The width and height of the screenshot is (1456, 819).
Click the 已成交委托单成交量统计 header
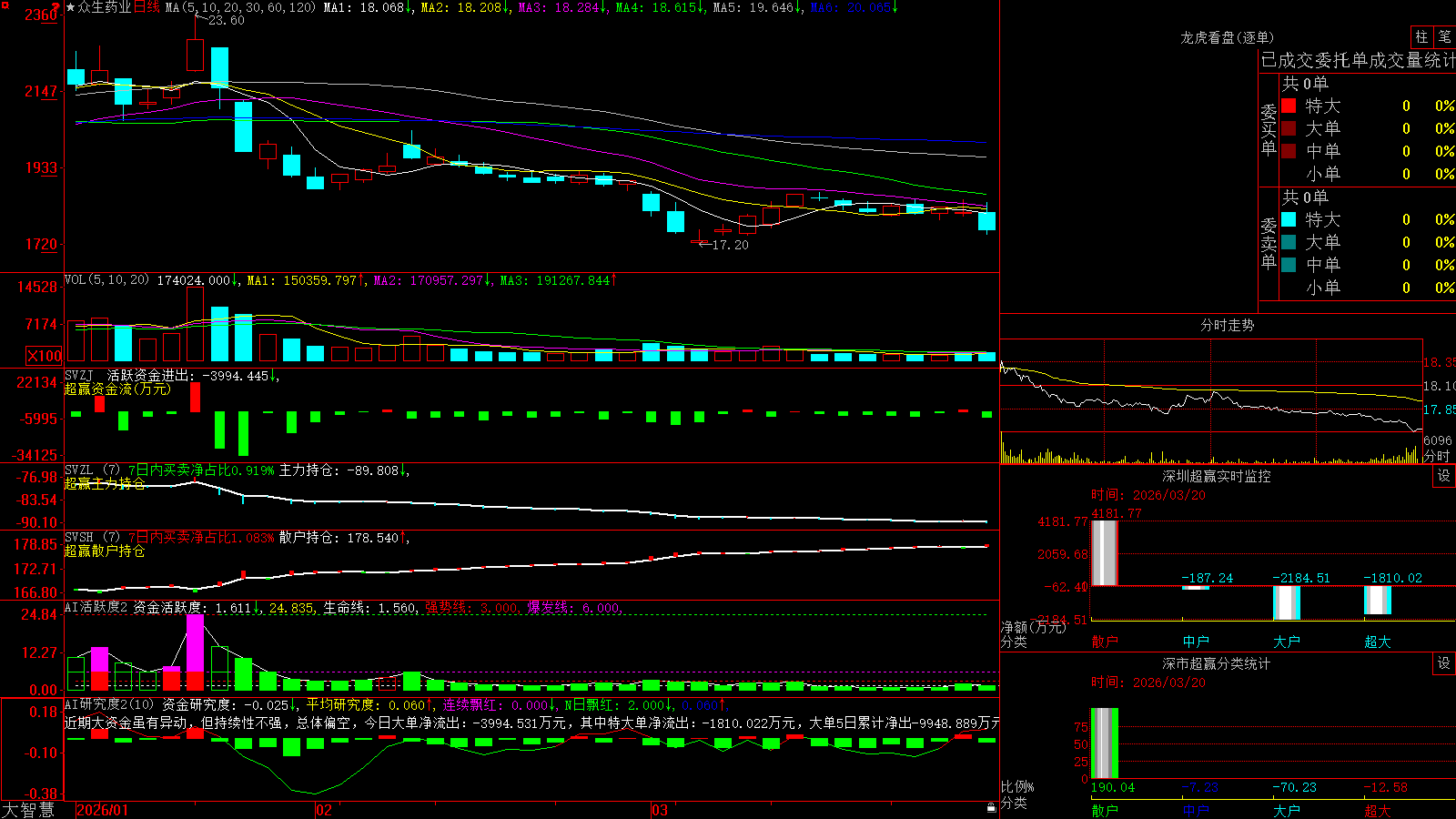pos(1358,60)
